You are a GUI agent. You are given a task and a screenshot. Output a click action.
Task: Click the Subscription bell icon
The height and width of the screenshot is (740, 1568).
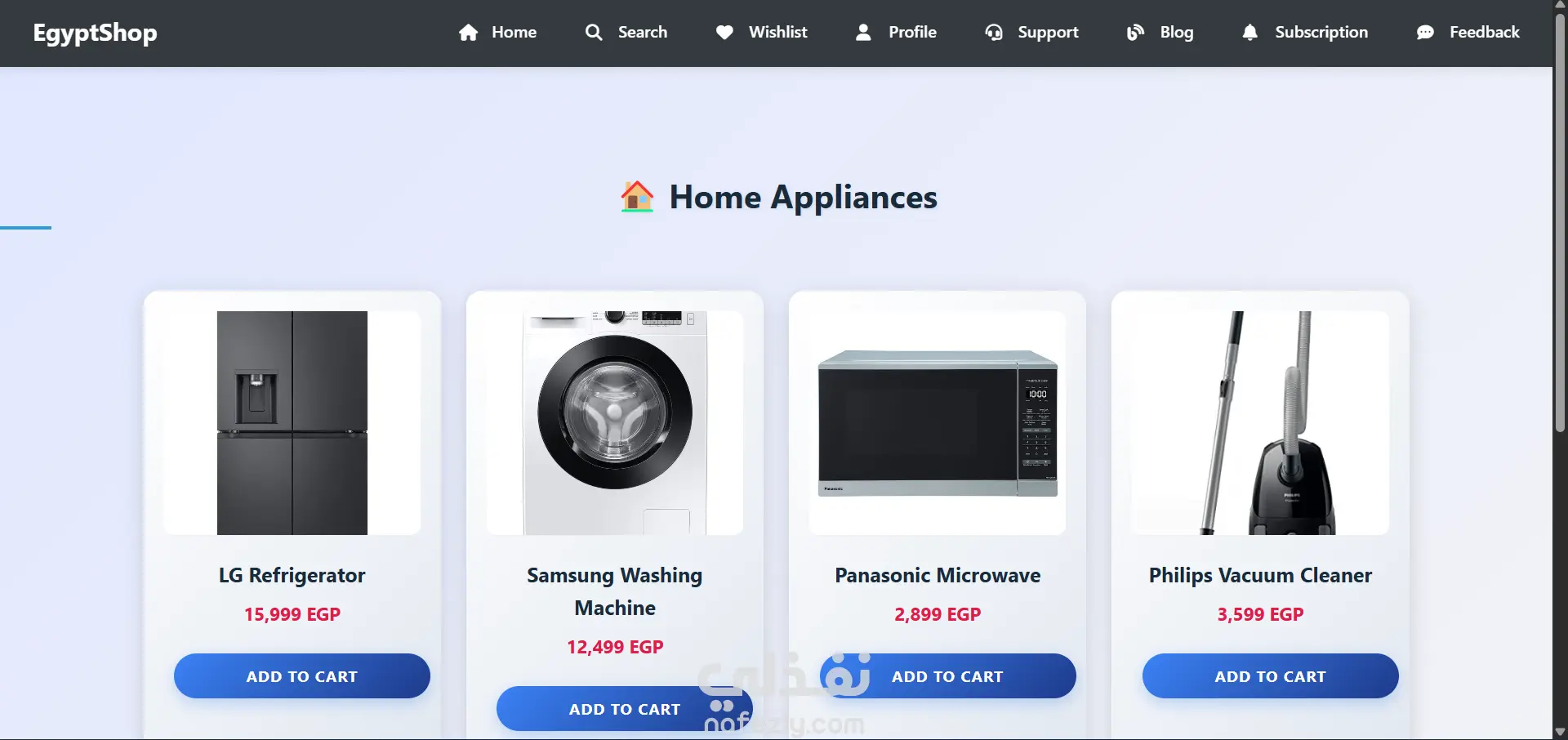click(x=1250, y=33)
